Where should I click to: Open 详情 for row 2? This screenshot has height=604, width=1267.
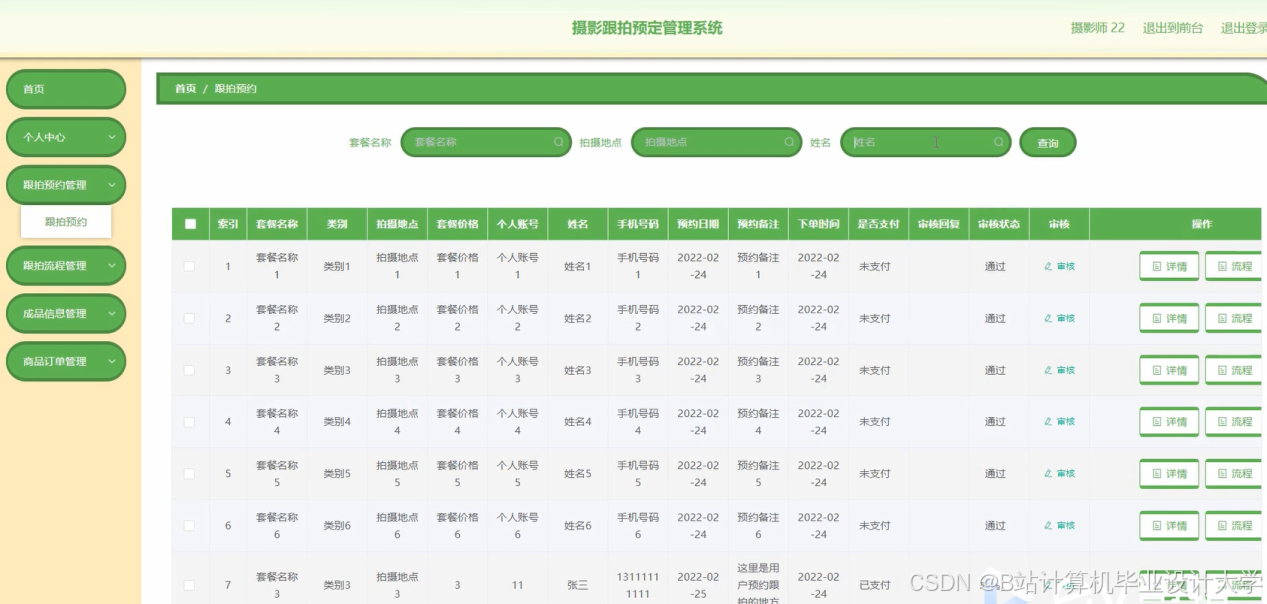point(1169,318)
